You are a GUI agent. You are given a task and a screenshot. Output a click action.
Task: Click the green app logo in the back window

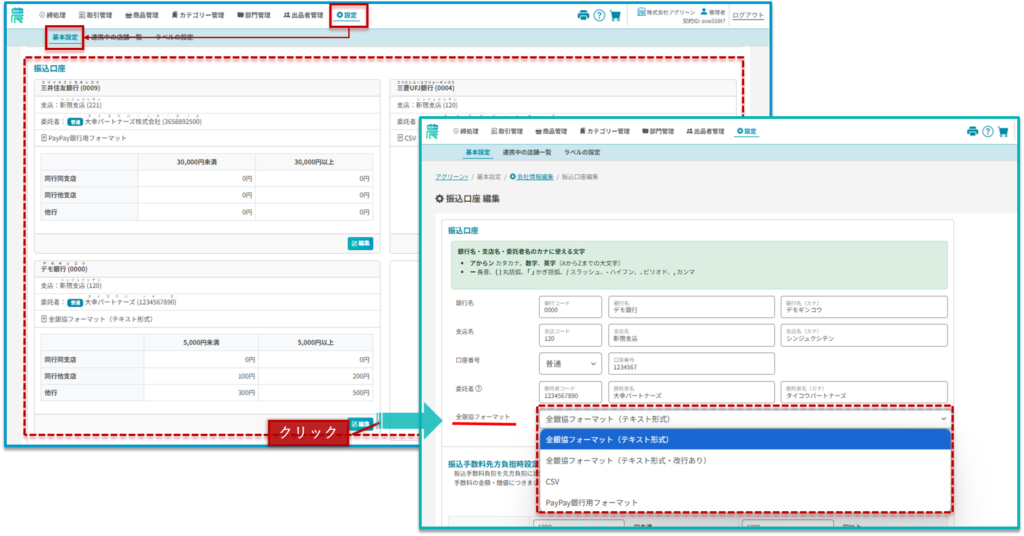(17, 14)
